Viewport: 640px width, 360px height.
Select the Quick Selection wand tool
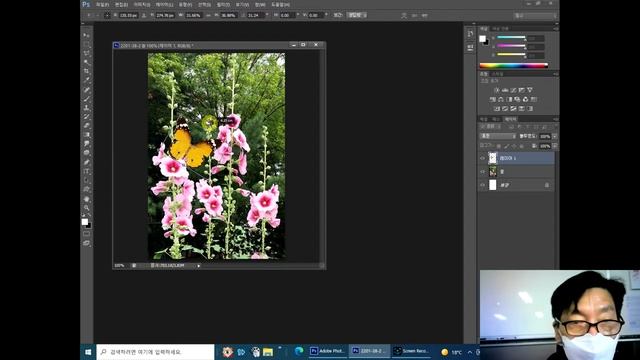(x=87, y=62)
